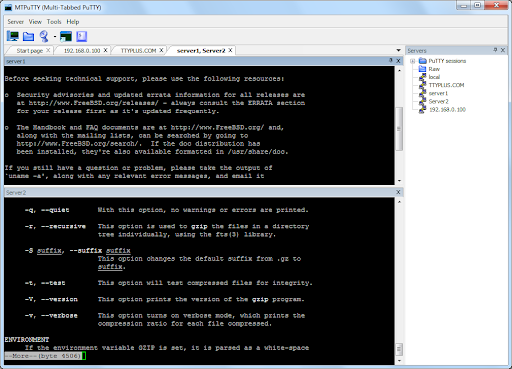
Task: Close the Server2 terminal pane
Action: 398,192
